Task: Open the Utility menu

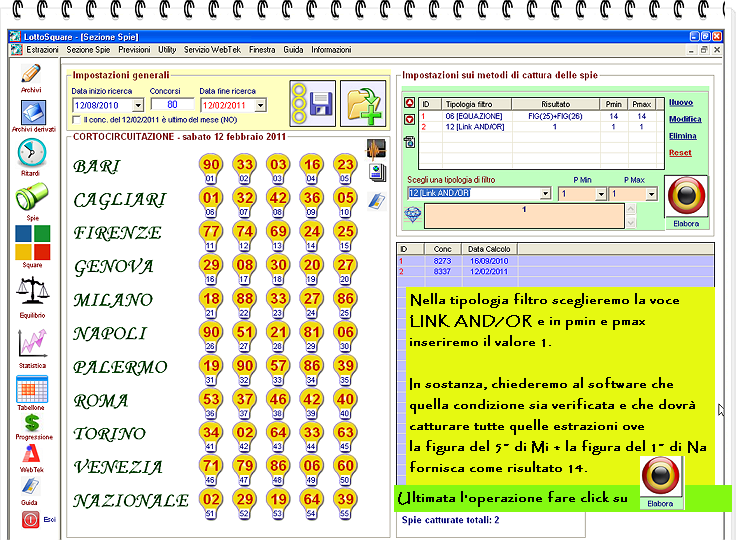Action: pyautogui.click(x=167, y=50)
